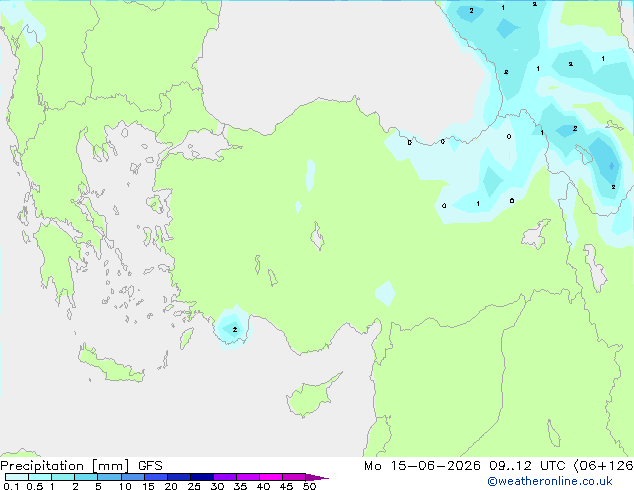634x490 pixels.
Task: Click the Sea of Marmara on the map
Action: click(x=204, y=146)
